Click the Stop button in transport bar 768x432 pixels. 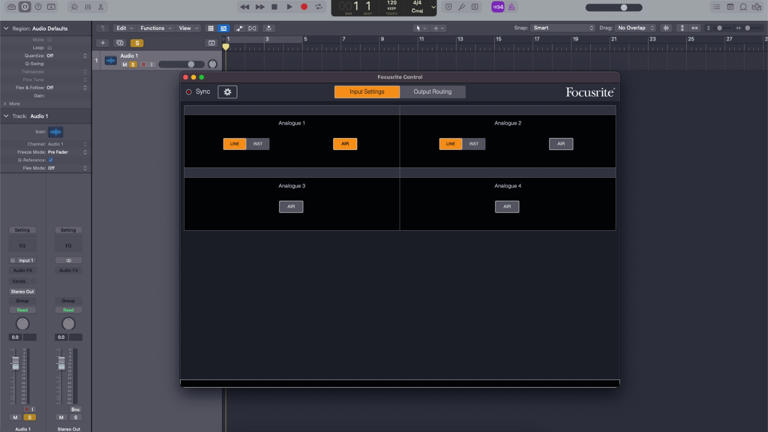(x=274, y=7)
